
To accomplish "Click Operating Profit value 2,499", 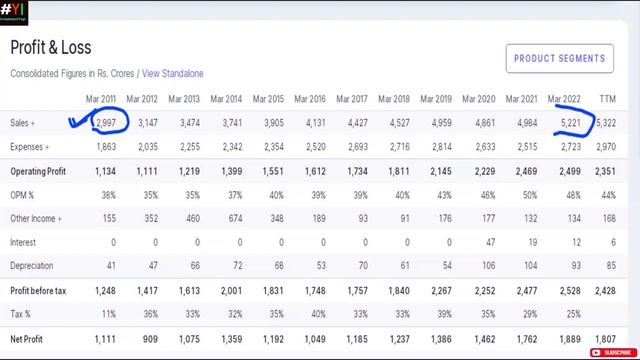I will pos(570,171).
